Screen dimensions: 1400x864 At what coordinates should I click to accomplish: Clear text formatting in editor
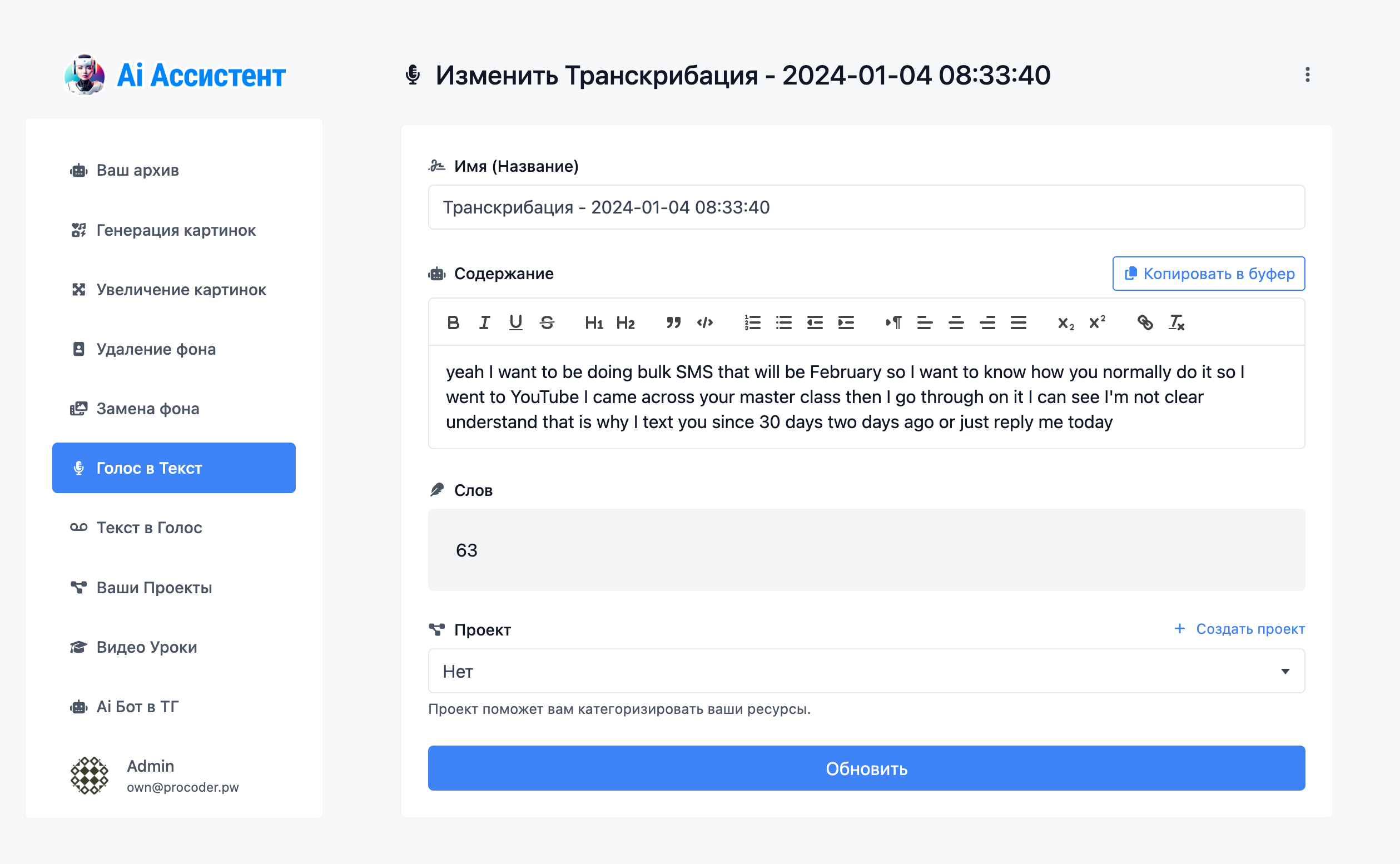point(1176,323)
